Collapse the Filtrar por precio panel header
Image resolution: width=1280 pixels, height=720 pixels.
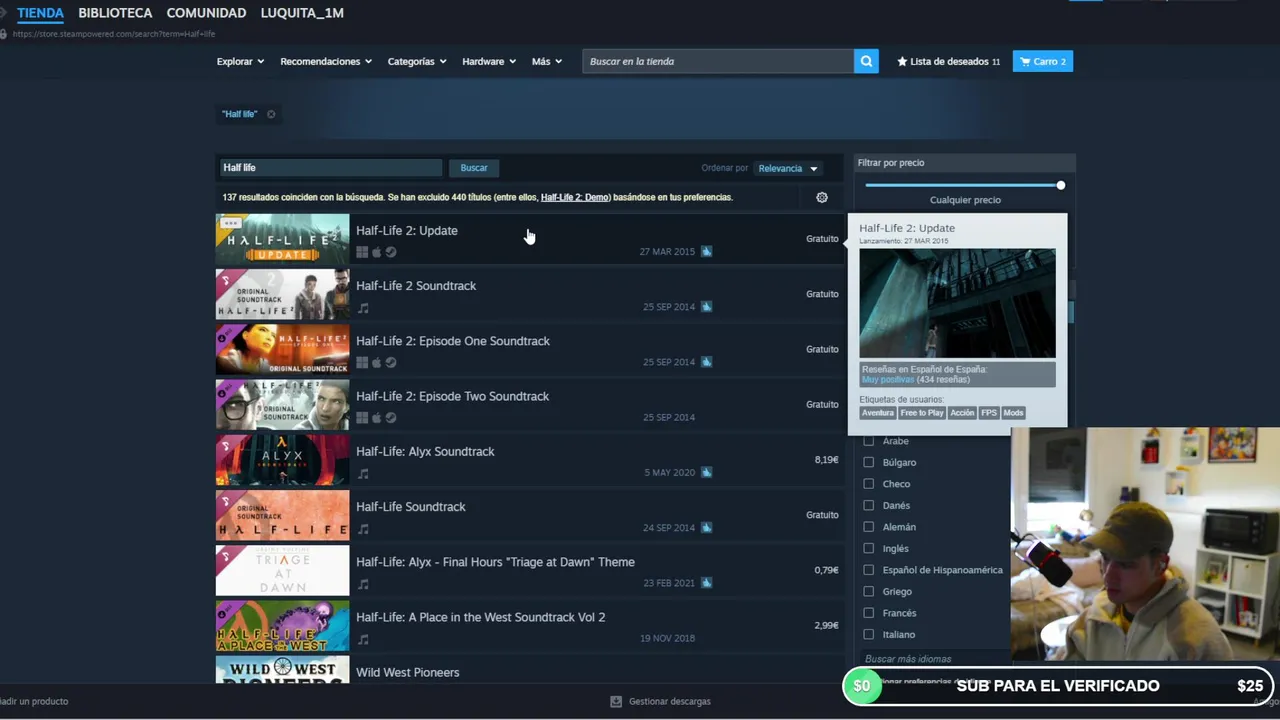pos(965,162)
